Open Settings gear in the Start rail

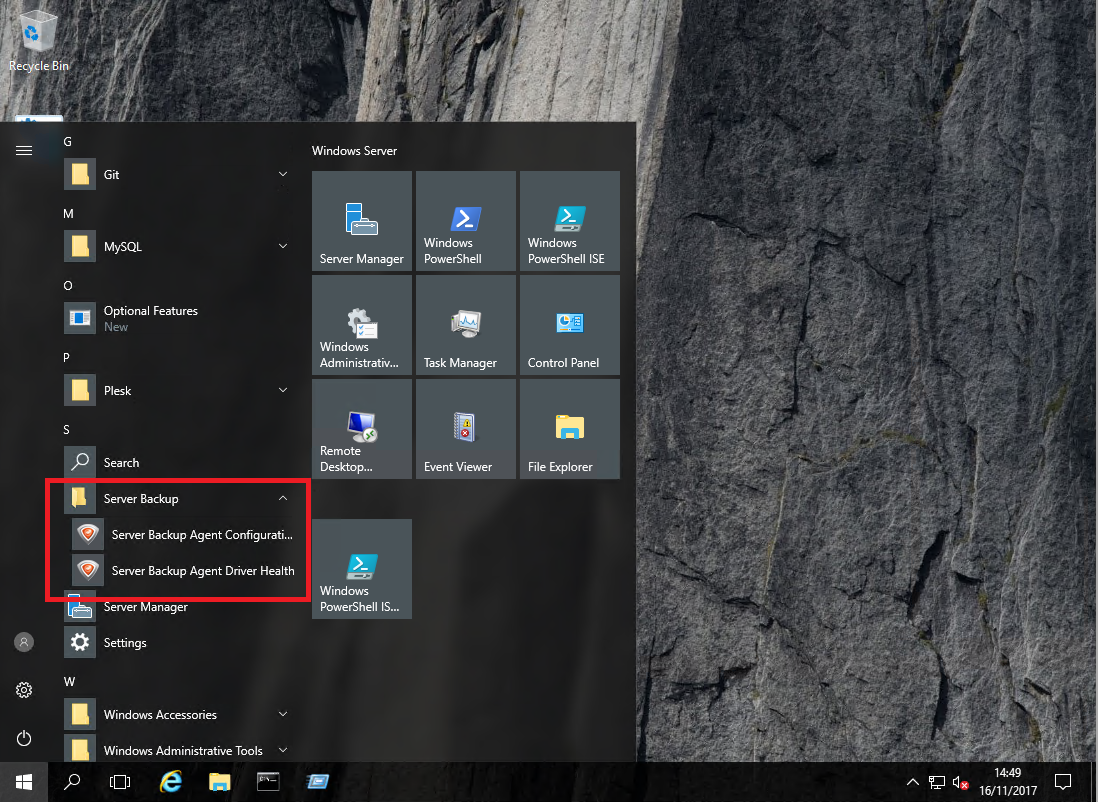(x=24, y=690)
